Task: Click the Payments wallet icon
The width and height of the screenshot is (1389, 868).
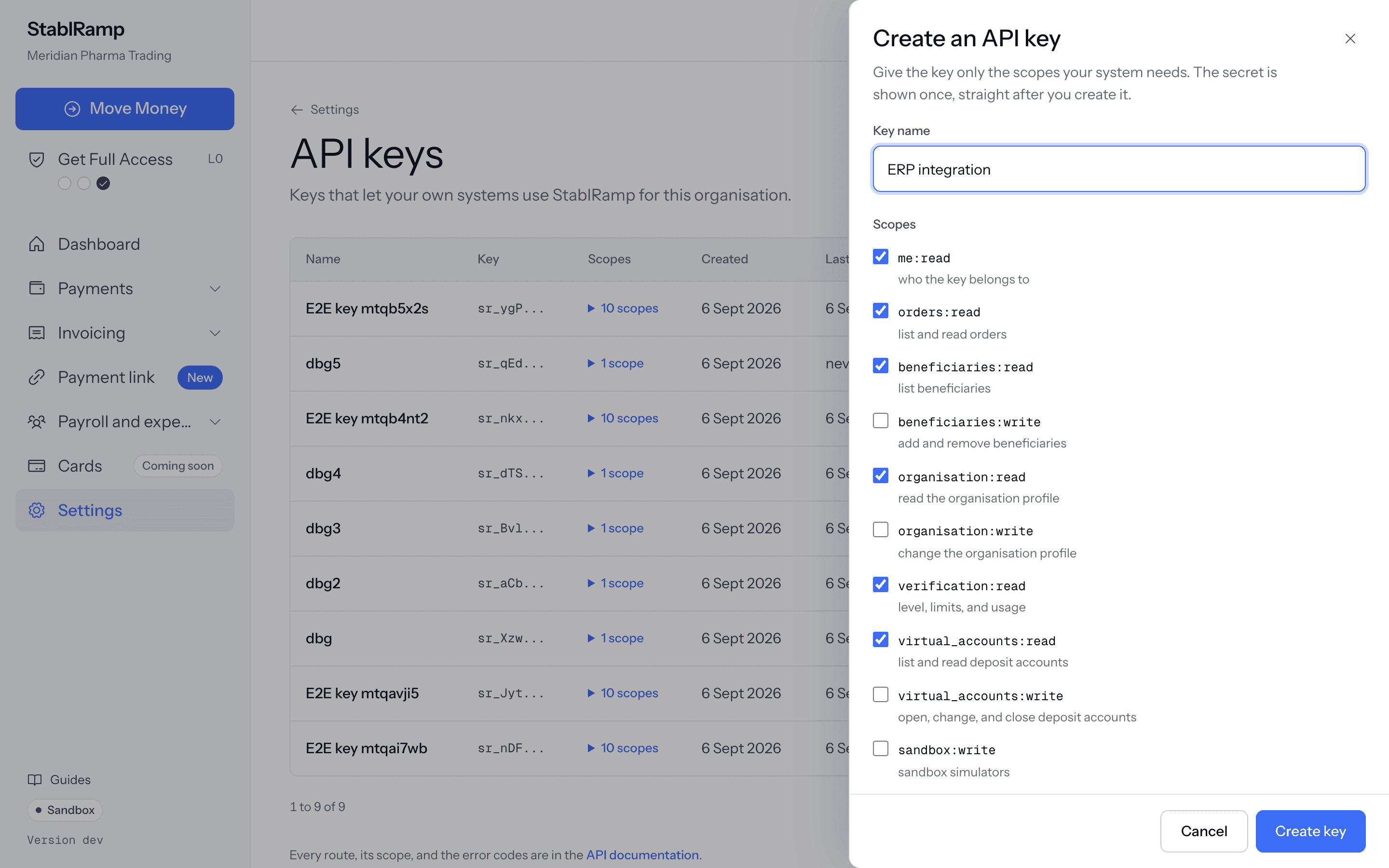Action: (37, 288)
